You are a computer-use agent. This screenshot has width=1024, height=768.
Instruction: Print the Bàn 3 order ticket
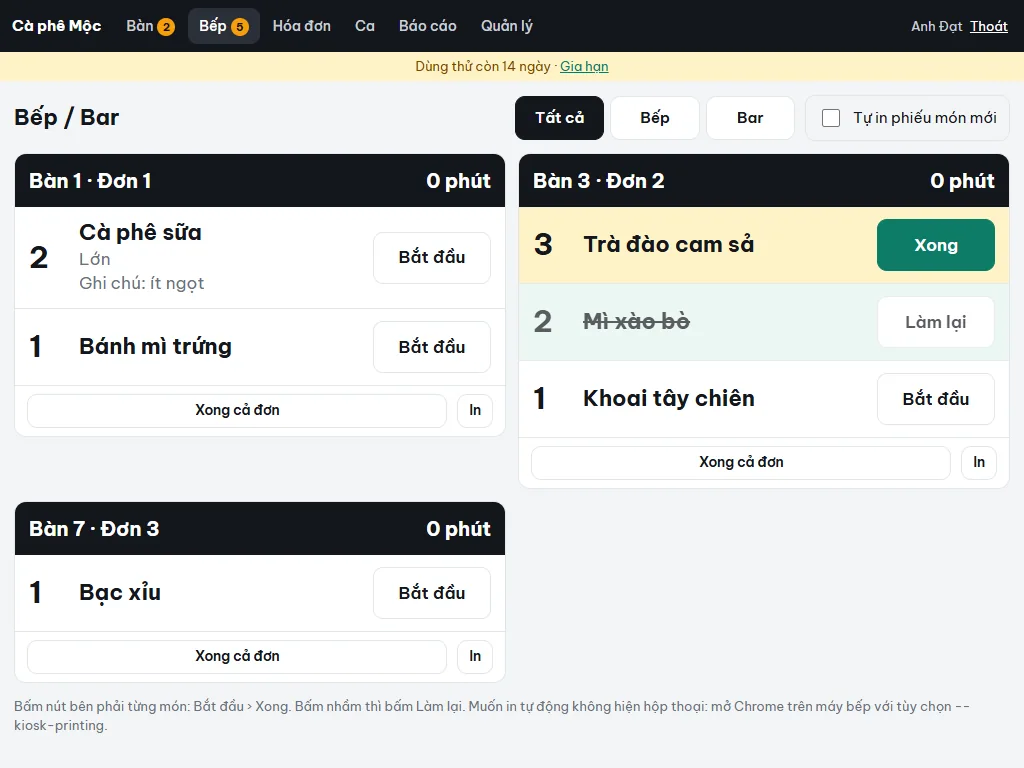click(979, 462)
